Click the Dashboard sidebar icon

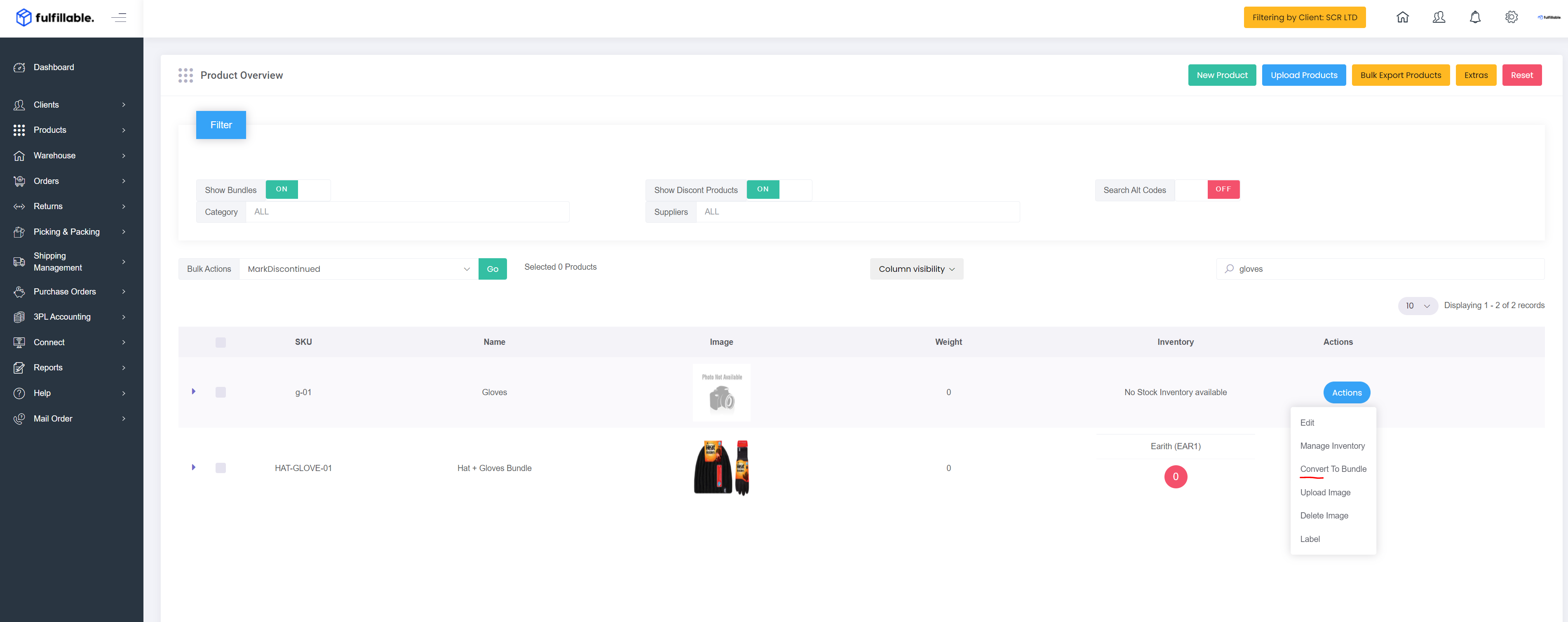(x=19, y=68)
